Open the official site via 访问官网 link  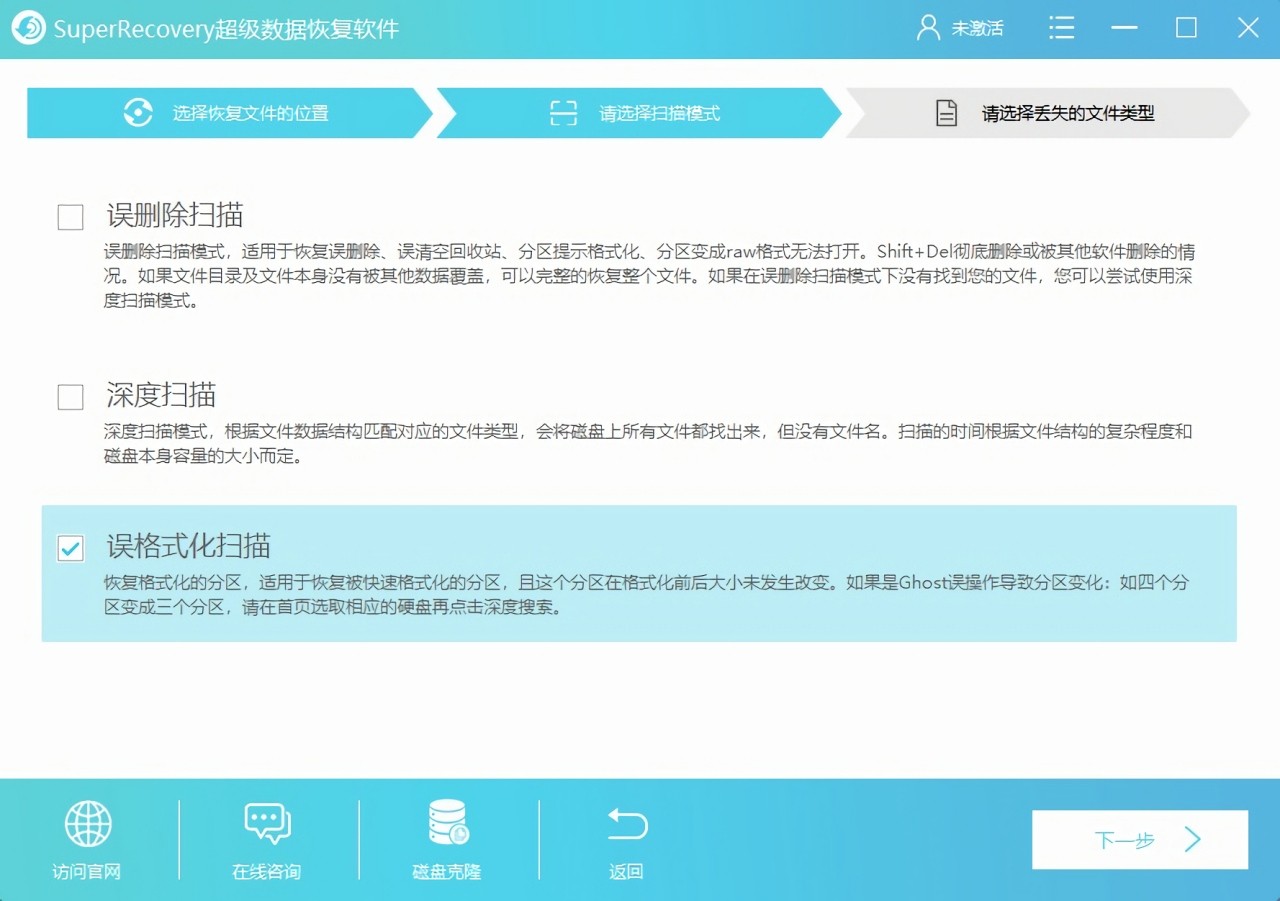coord(88,871)
